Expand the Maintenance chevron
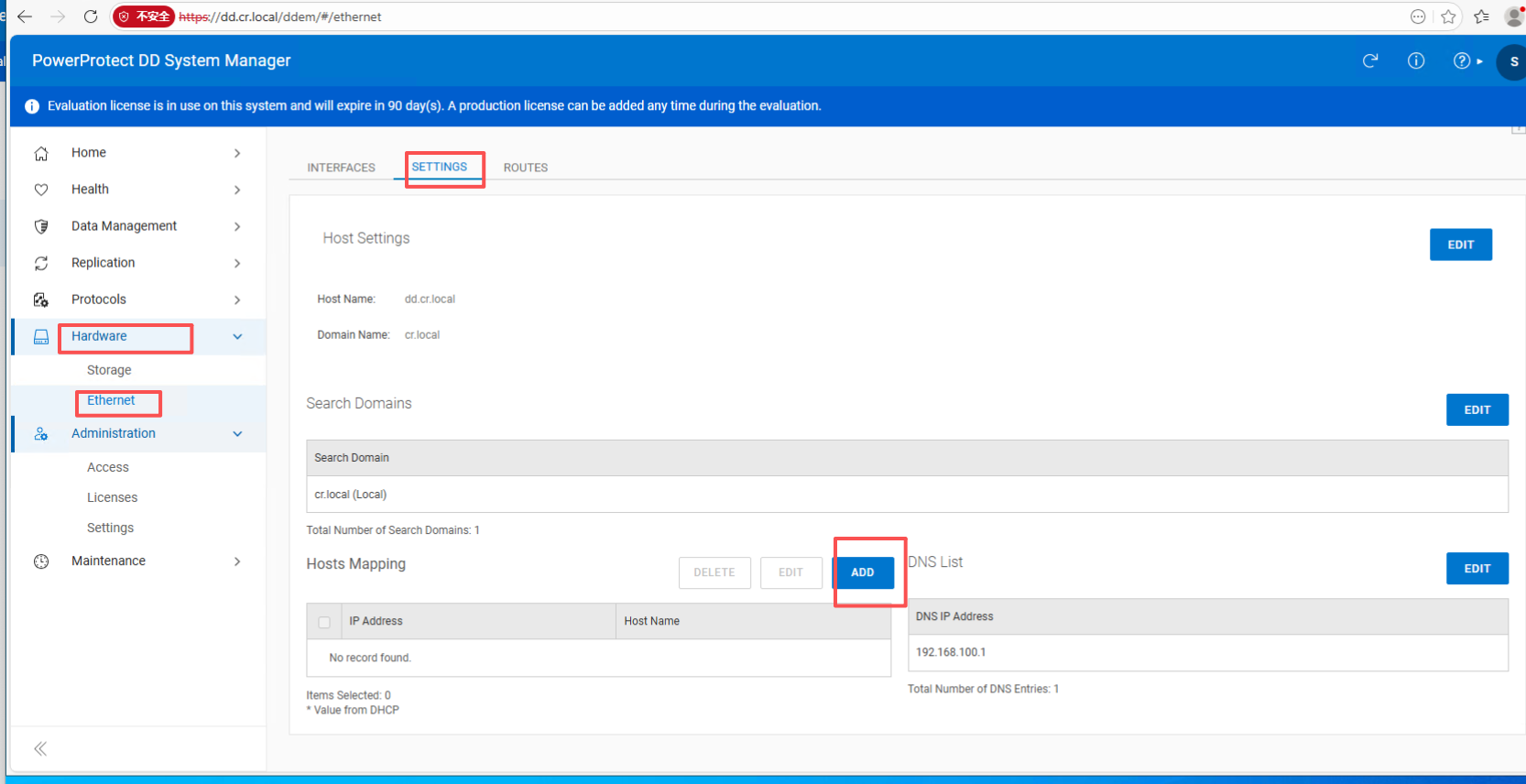This screenshot has width=1526, height=784. tap(237, 561)
